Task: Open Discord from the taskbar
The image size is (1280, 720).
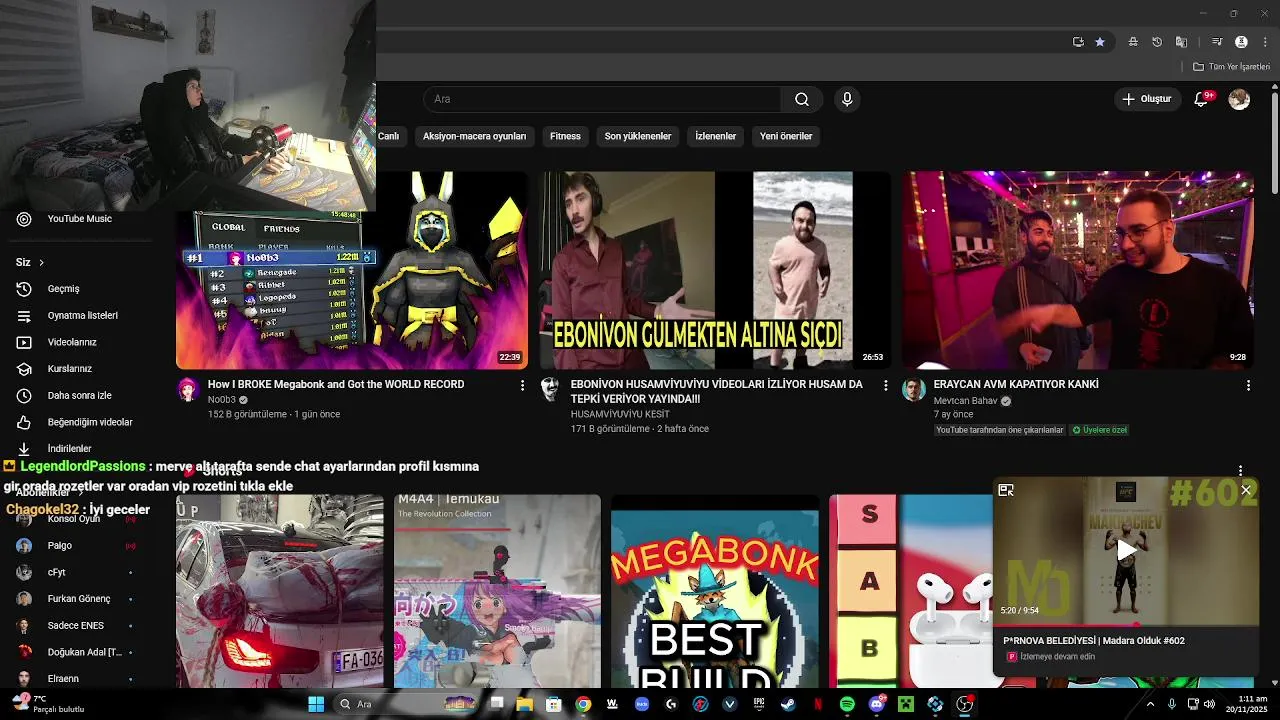Action: click(877, 704)
